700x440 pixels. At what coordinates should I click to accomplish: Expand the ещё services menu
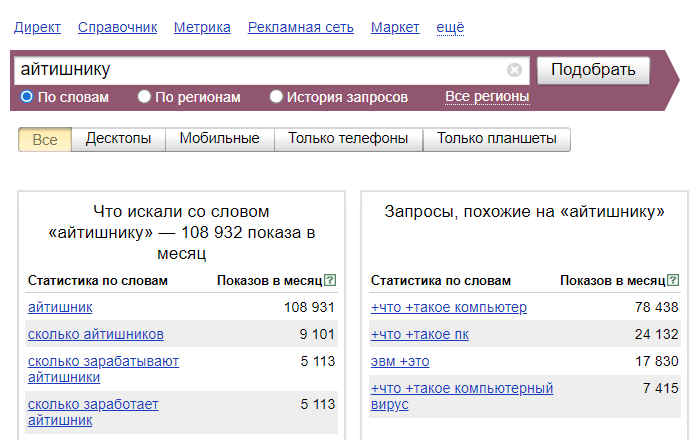[x=450, y=27]
